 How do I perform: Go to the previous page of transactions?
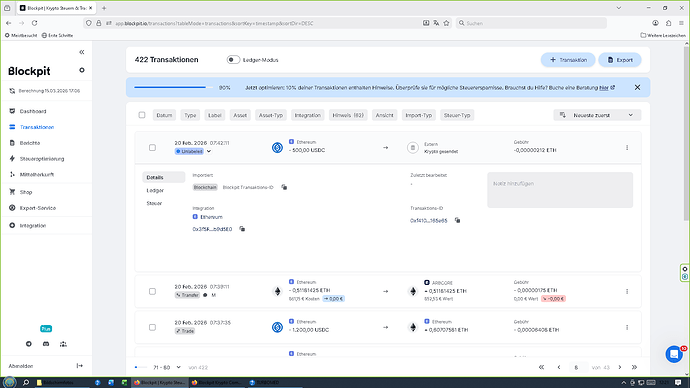click(x=559, y=367)
